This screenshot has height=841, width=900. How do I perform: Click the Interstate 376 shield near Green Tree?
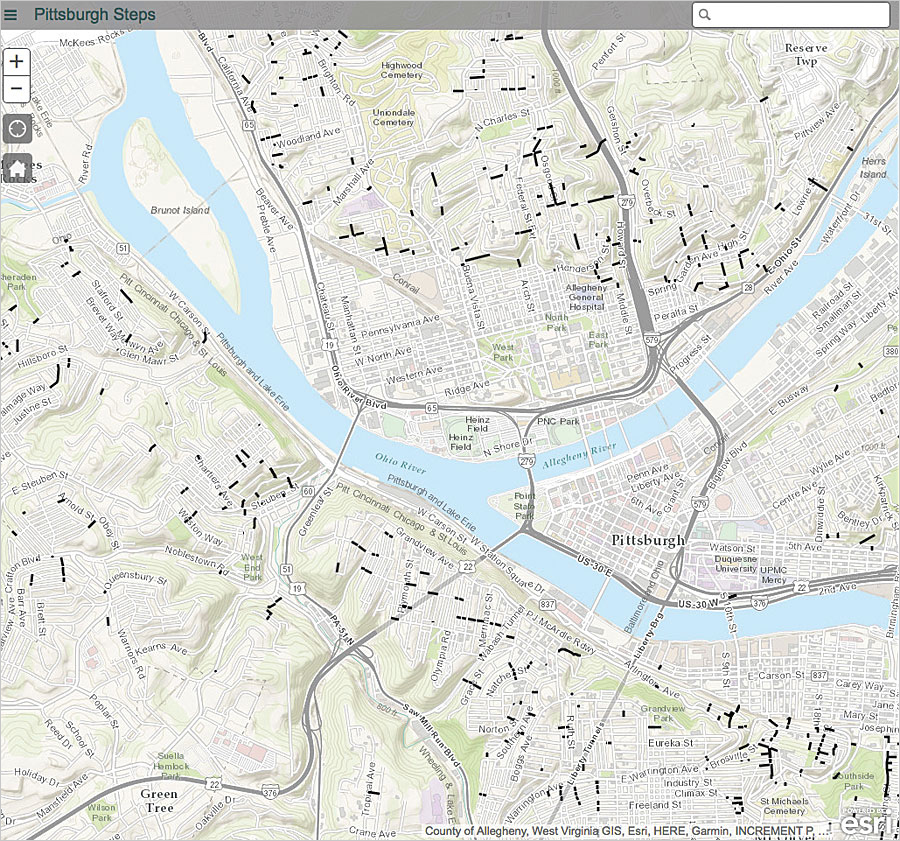[x=269, y=793]
